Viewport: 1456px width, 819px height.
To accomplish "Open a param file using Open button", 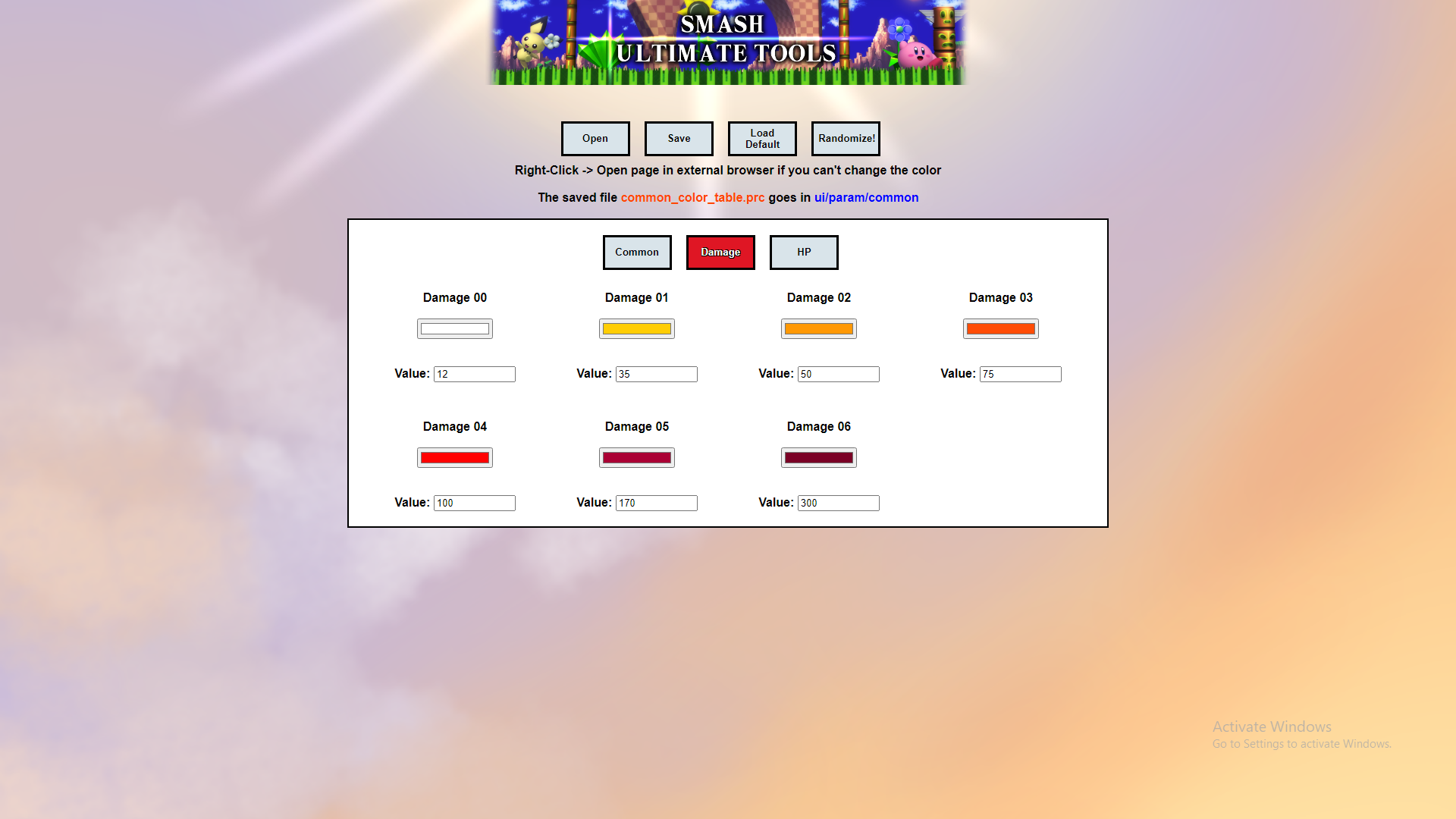I will point(595,138).
